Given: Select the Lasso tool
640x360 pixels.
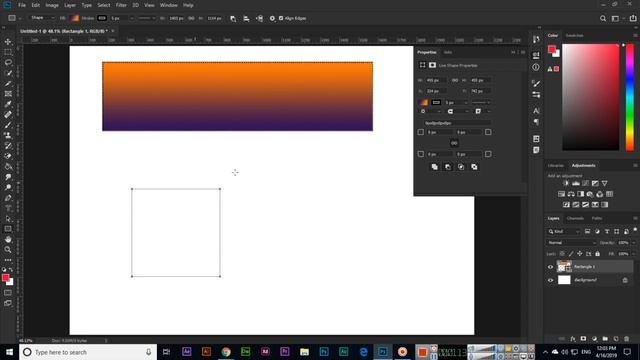Looking at the screenshot, I should pos(8,62).
